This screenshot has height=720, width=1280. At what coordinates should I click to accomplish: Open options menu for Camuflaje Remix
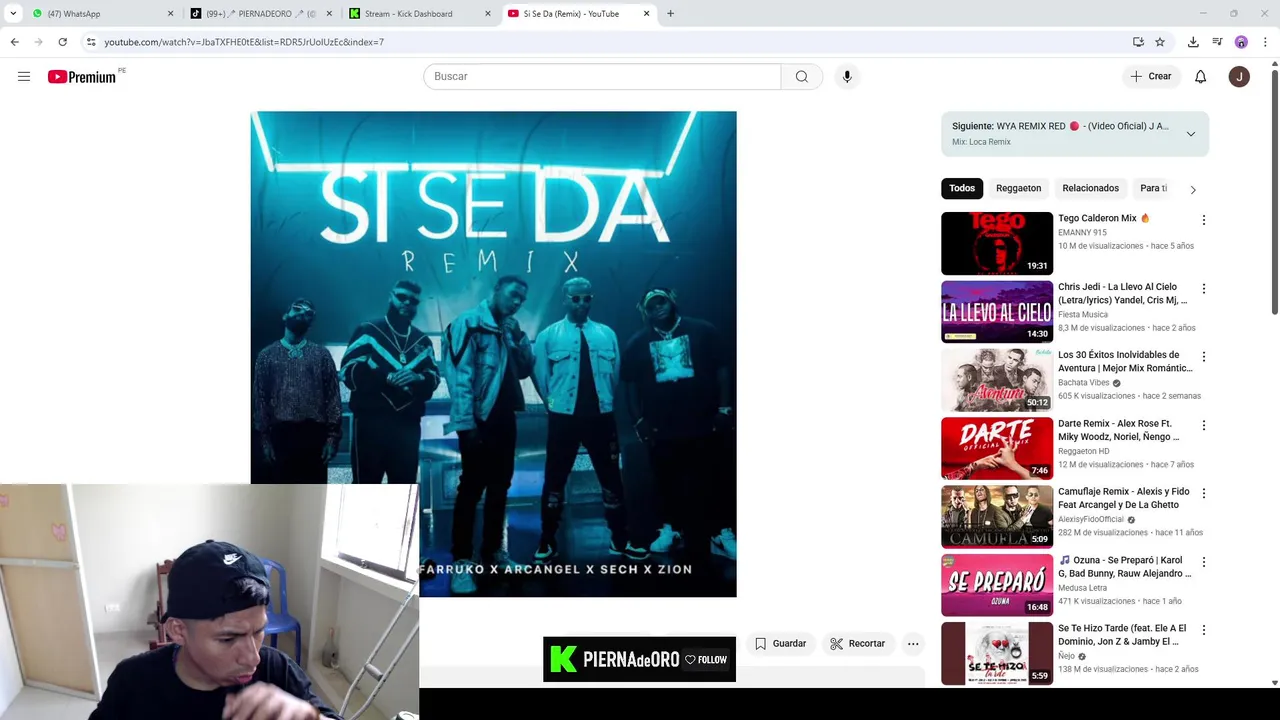(x=1203, y=493)
